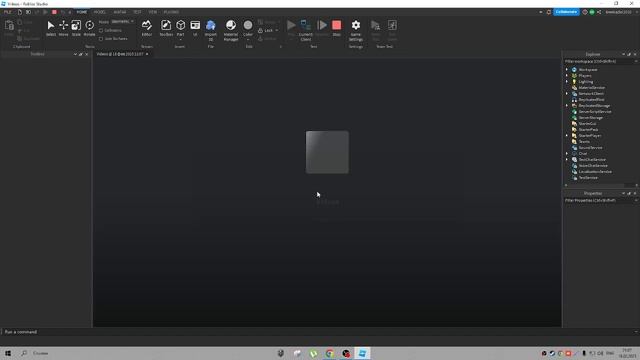Expand the ReplicatedStorage node
Image resolution: width=640 pixels, height=360 pixels.
pyautogui.click(x=567, y=106)
